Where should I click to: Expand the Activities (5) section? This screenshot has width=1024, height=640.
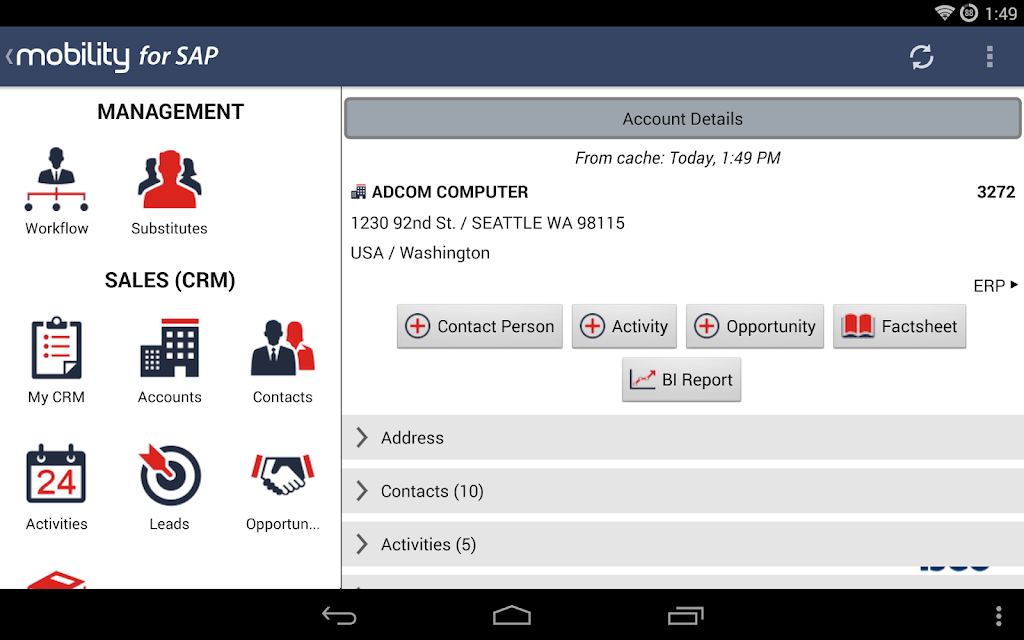(x=682, y=544)
